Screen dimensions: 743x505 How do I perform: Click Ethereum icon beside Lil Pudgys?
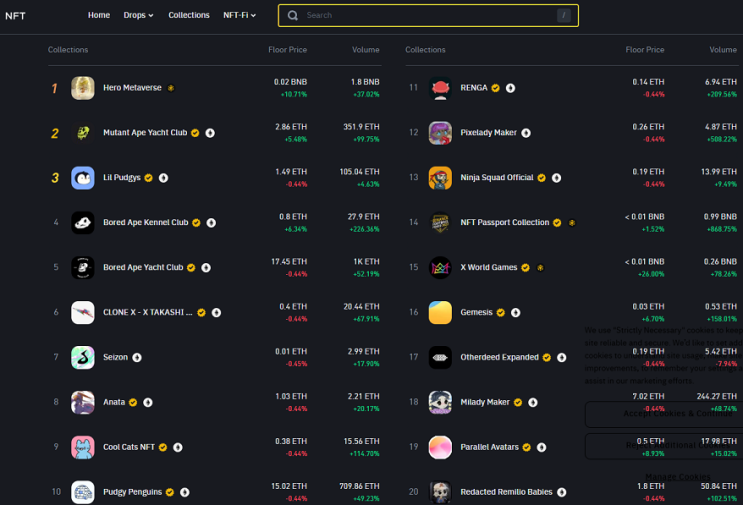point(163,178)
